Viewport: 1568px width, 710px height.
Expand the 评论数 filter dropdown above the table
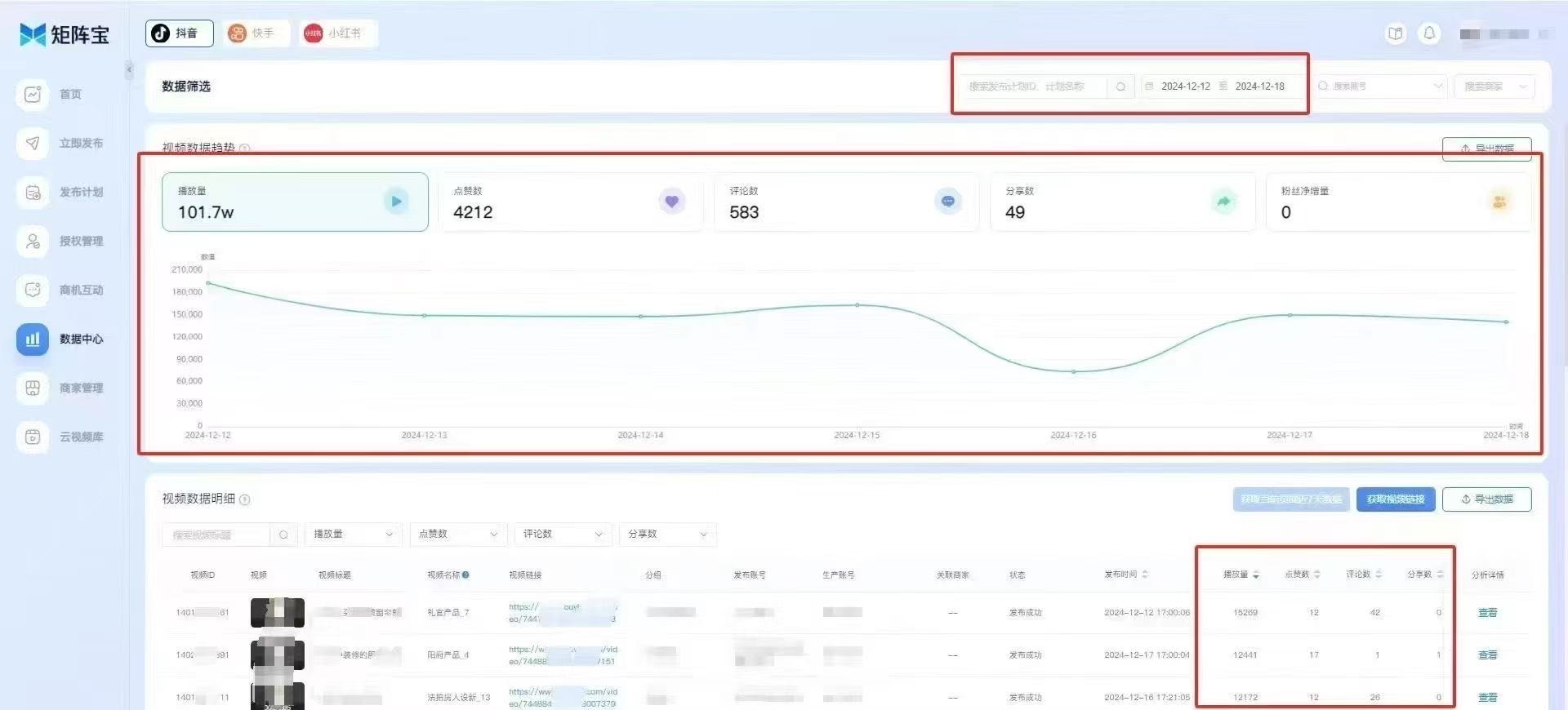pos(563,535)
